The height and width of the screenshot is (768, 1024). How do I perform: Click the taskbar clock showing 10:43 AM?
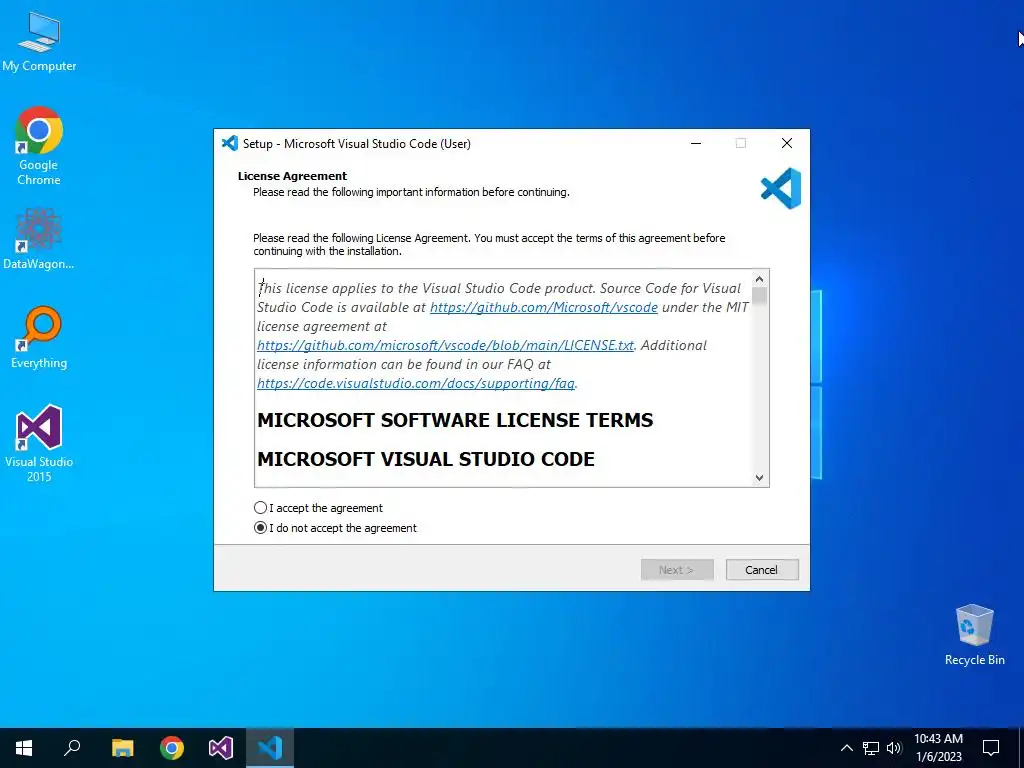(x=938, y=748)
